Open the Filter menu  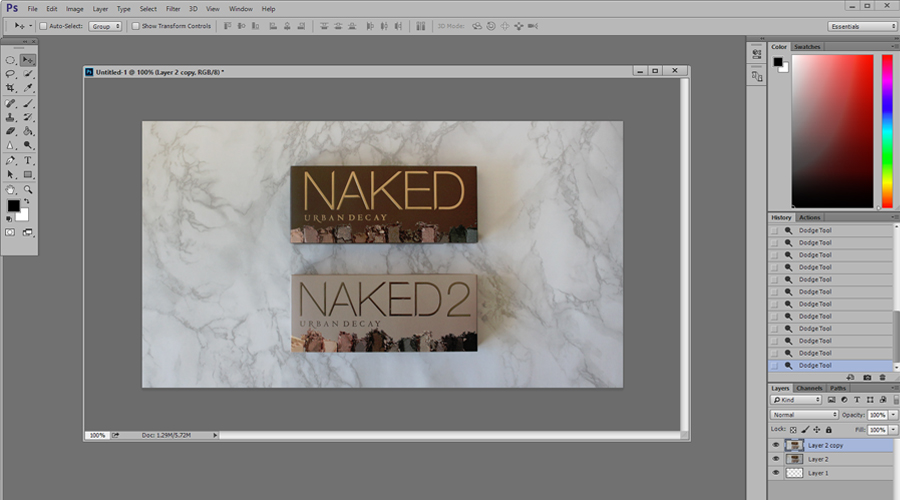tap(173, 8)
